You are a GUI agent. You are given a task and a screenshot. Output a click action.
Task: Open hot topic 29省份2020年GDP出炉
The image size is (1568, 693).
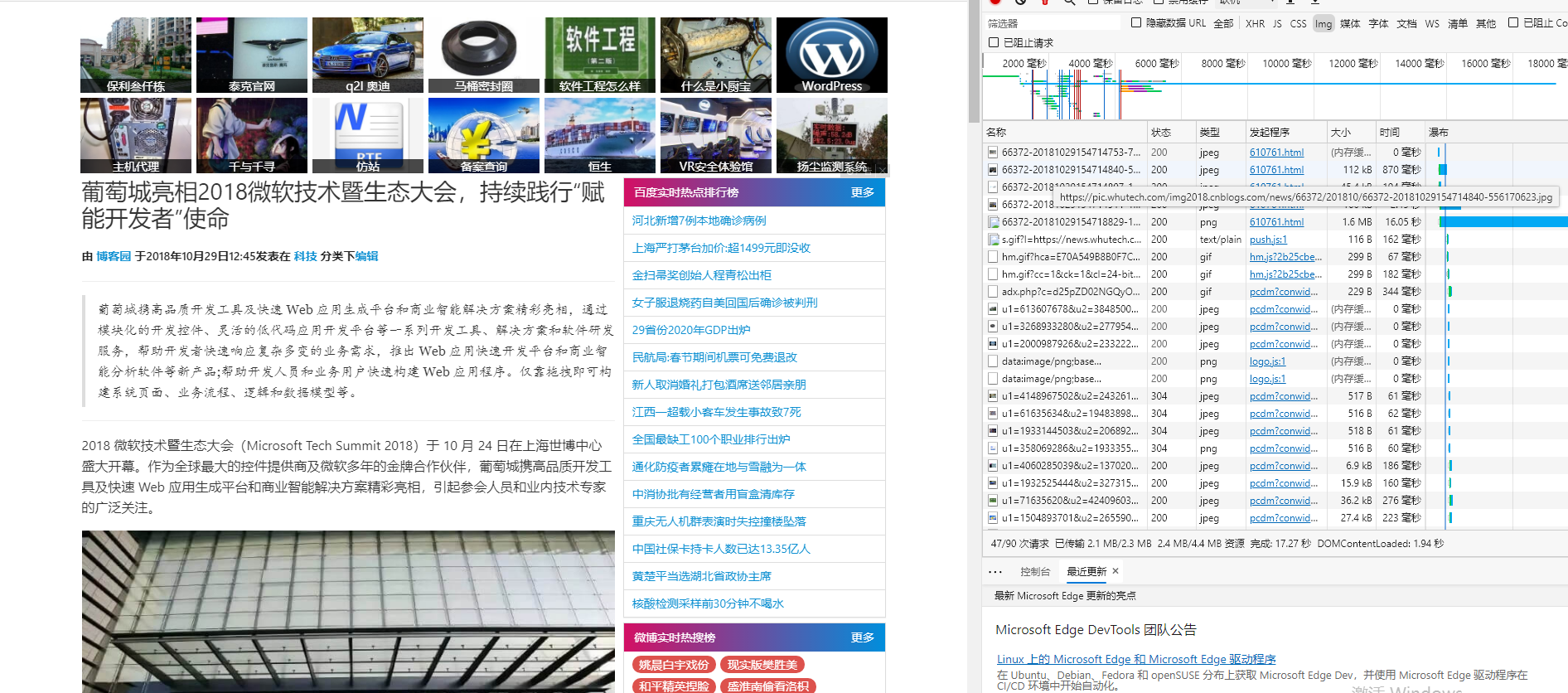(691, 330)
